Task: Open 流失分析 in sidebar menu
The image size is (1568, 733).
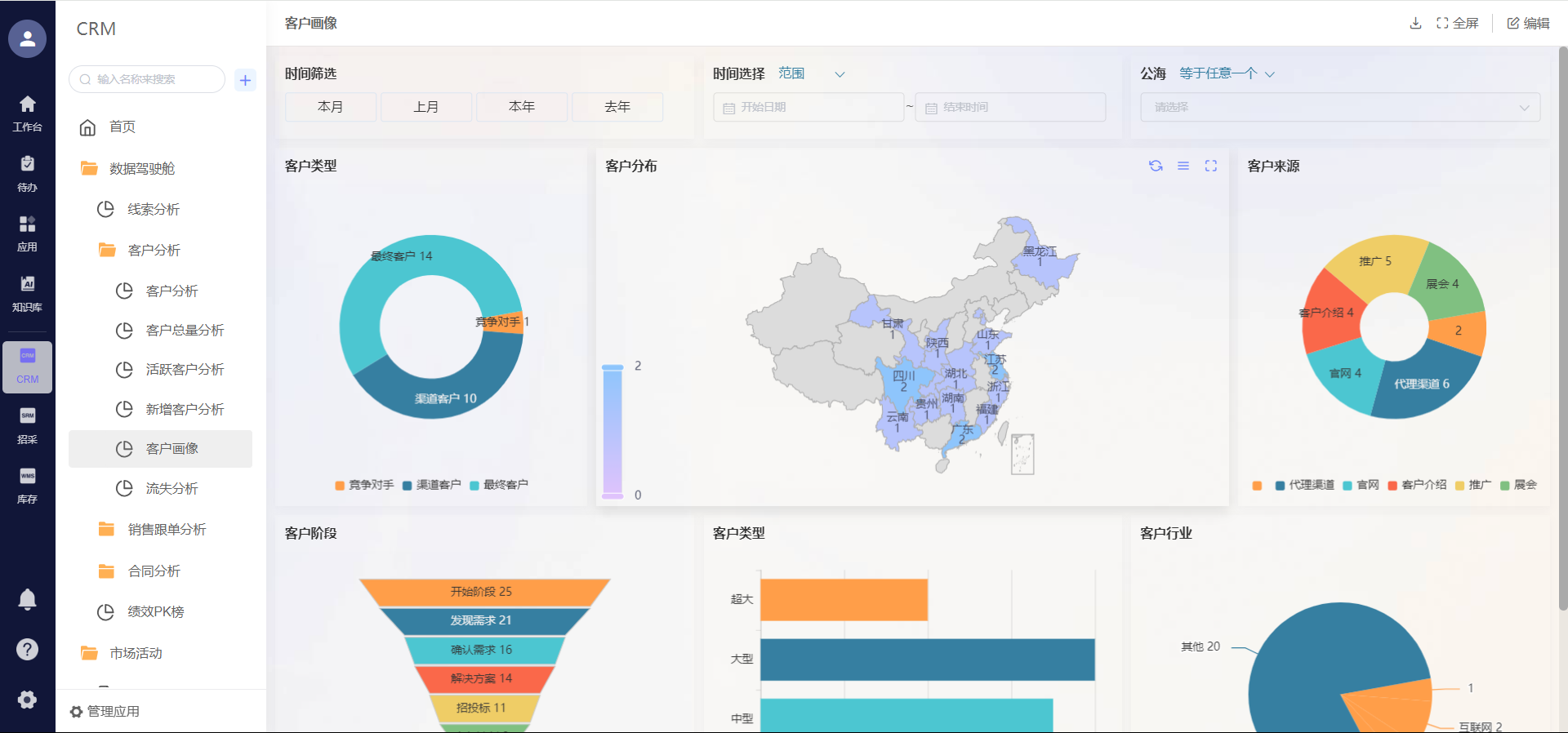Action: pyautogui.click(x=171, y=488)
